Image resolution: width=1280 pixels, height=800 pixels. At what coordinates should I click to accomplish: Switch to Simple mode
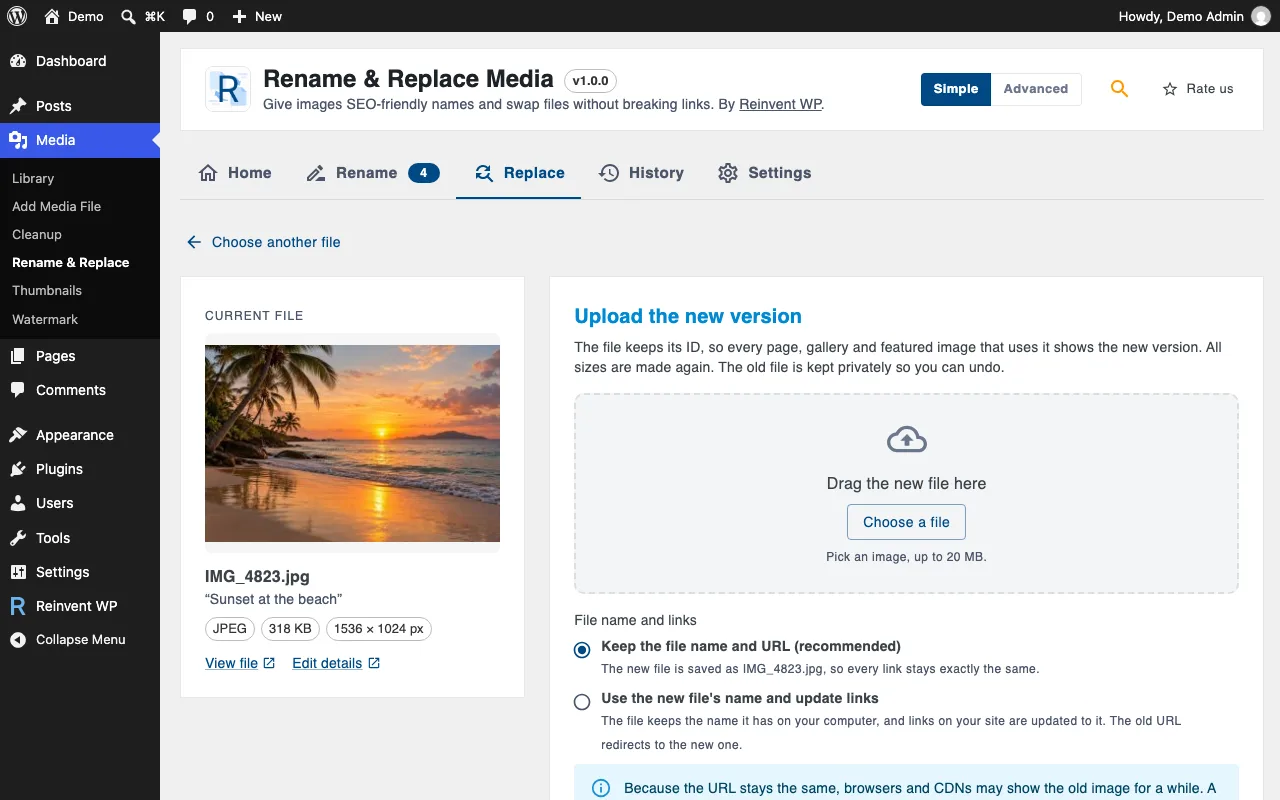click(x=956, y=89)
